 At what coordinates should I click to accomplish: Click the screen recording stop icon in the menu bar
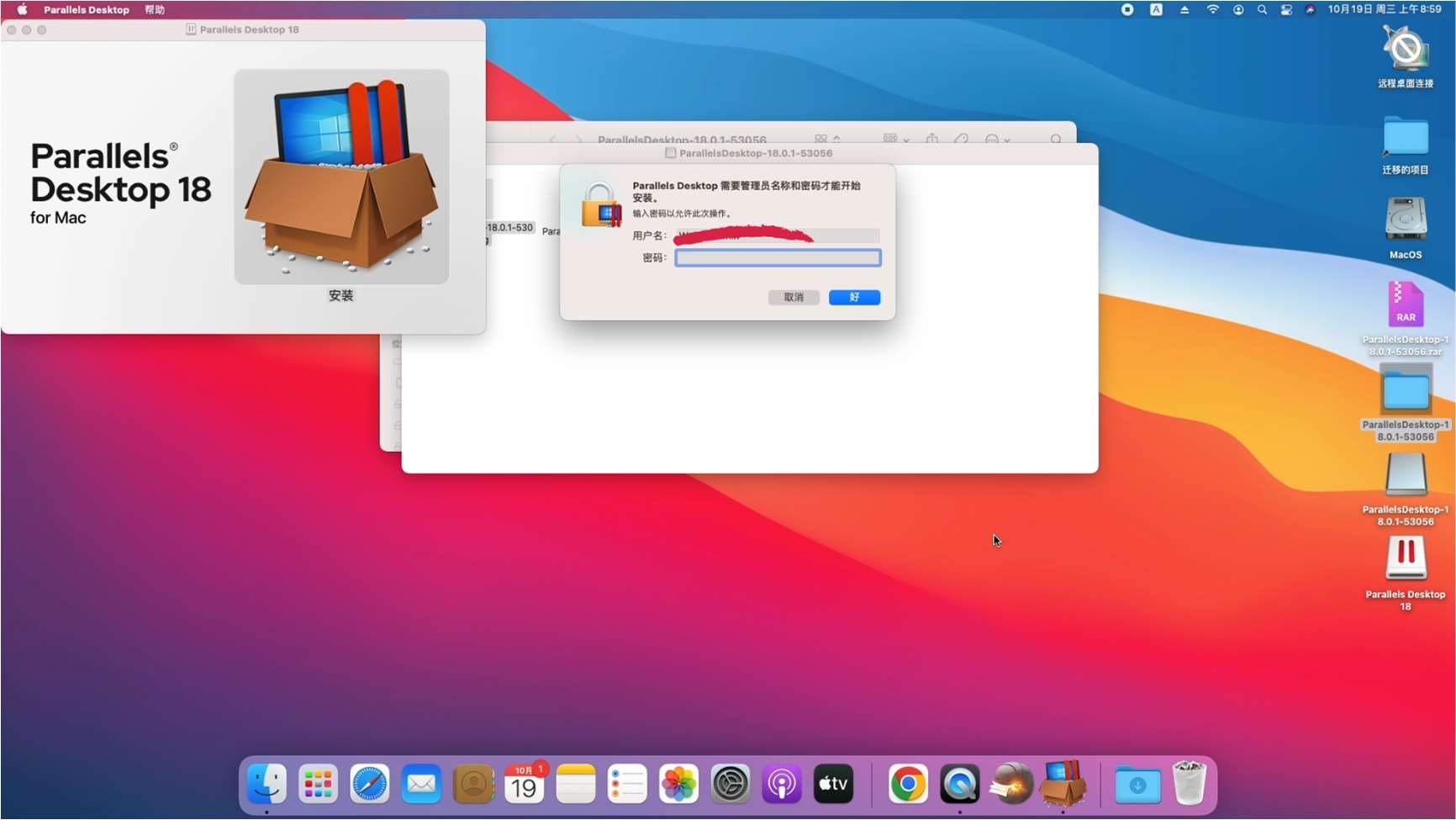[x=1127, y=9]
